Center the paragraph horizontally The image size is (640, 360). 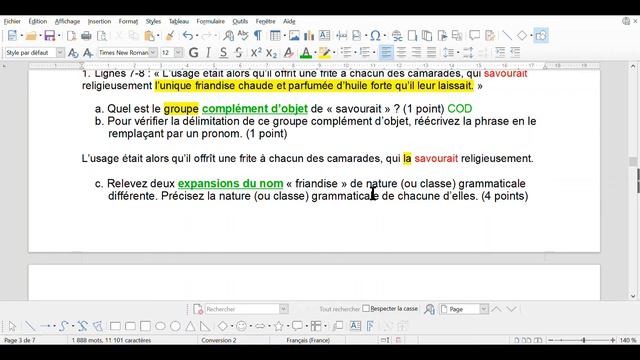pyautogui.click(x=401, y=53)
